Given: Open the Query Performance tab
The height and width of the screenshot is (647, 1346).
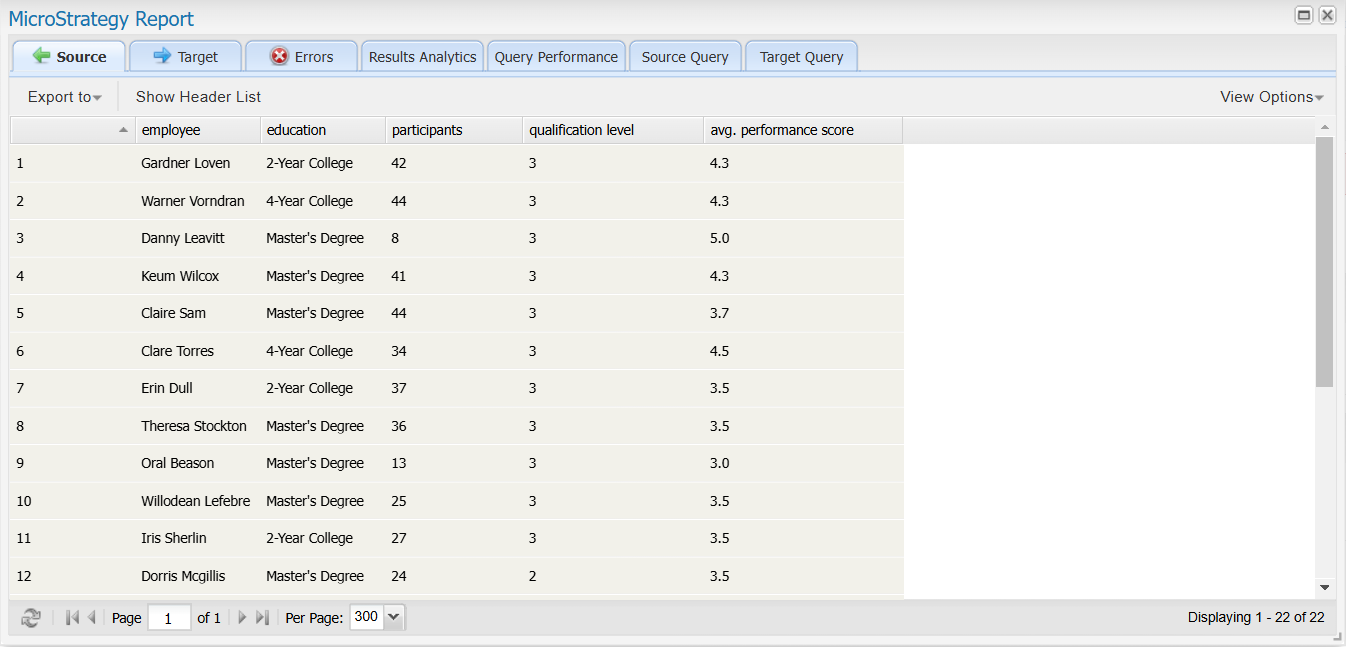Looking at the screenshot, I should [556, 57].
